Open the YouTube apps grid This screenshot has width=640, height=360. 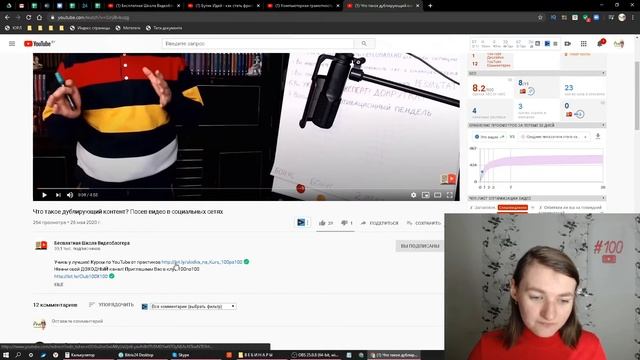pyautogui.click(x=584, y=44)
